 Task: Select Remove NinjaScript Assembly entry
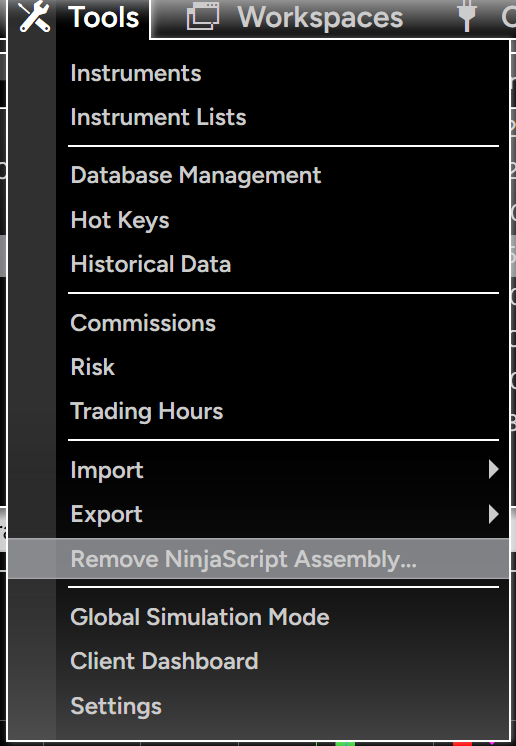tap(258, 559)
